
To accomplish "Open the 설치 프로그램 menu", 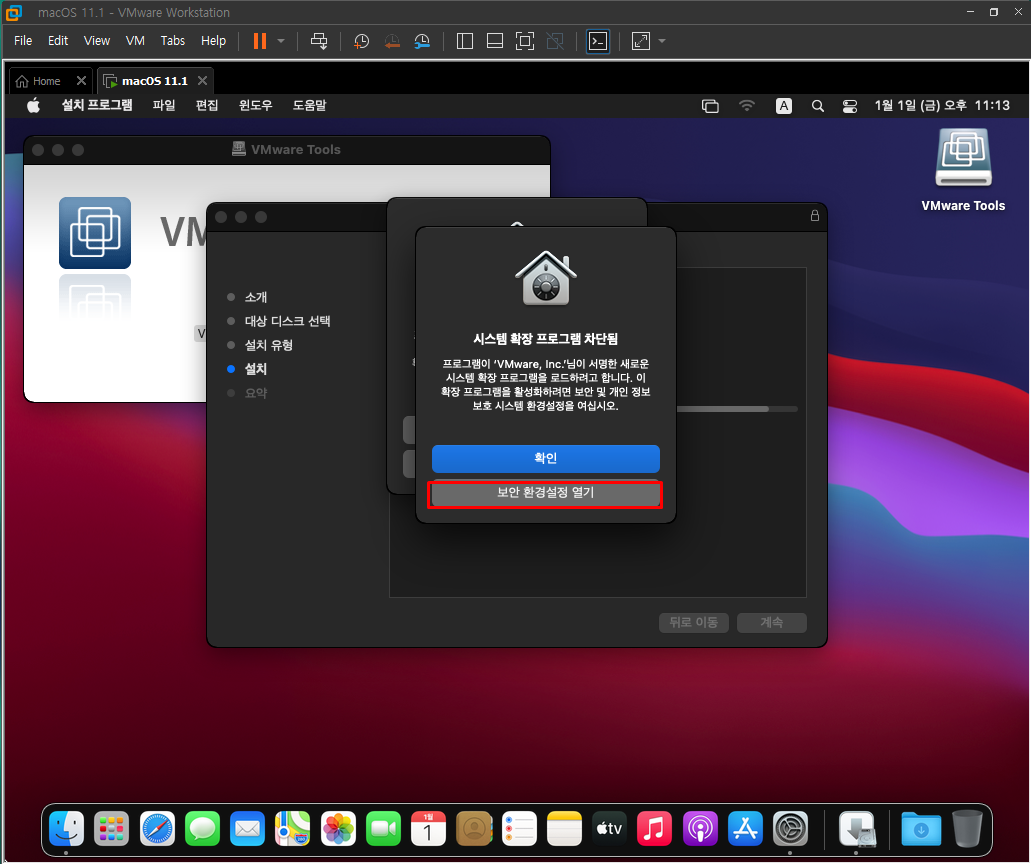I will point(97,105).
